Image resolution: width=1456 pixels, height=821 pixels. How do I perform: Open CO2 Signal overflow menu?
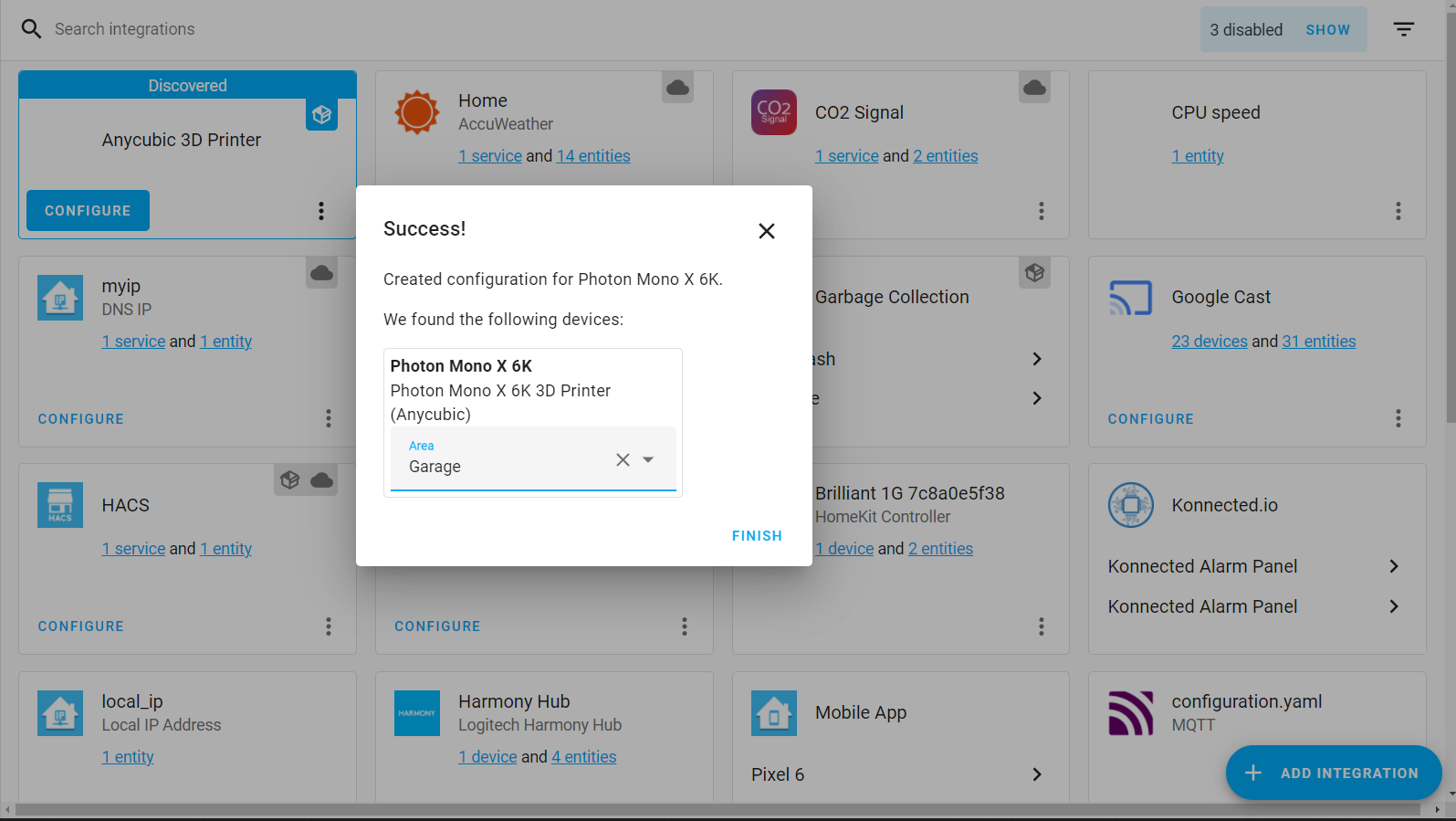(1042, 211)
